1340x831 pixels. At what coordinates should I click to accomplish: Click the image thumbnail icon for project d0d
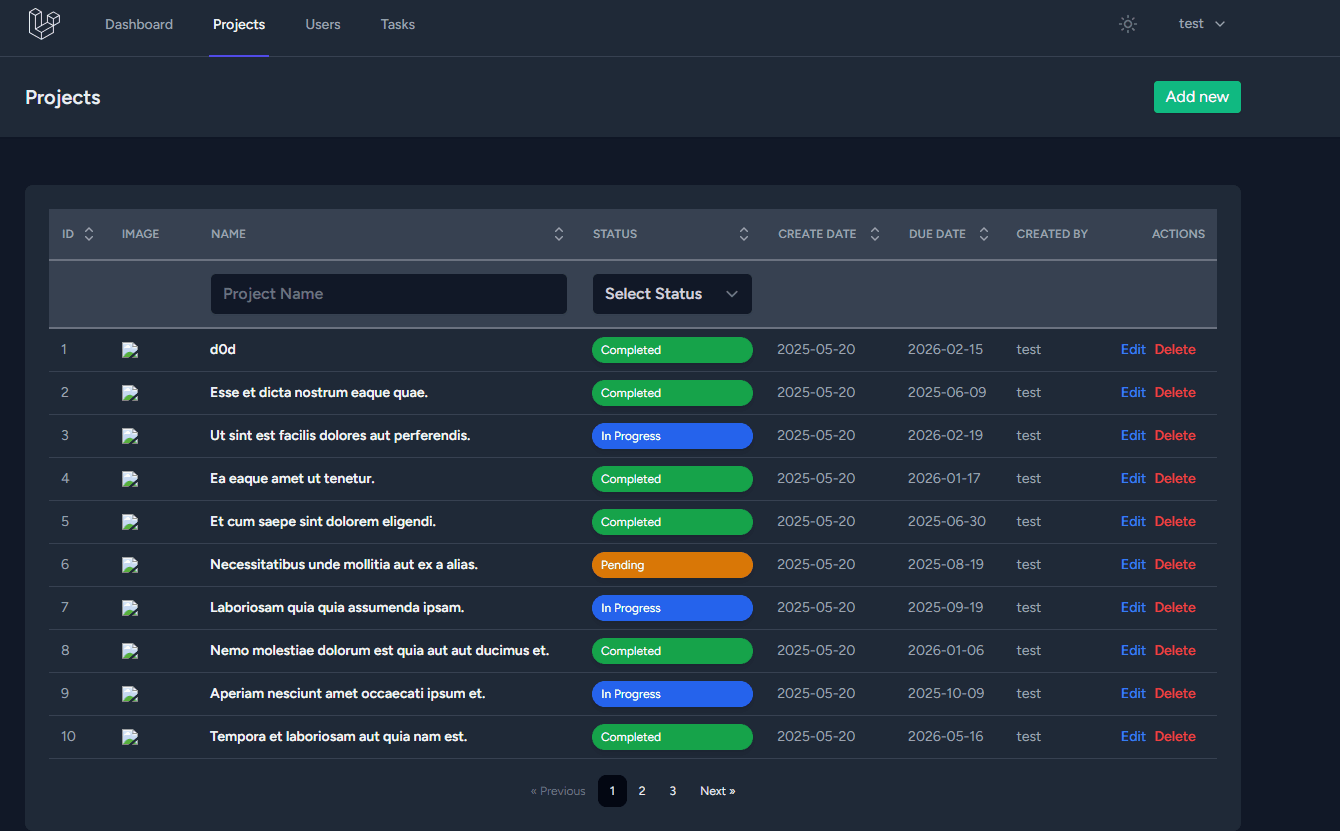click(130, 350)
